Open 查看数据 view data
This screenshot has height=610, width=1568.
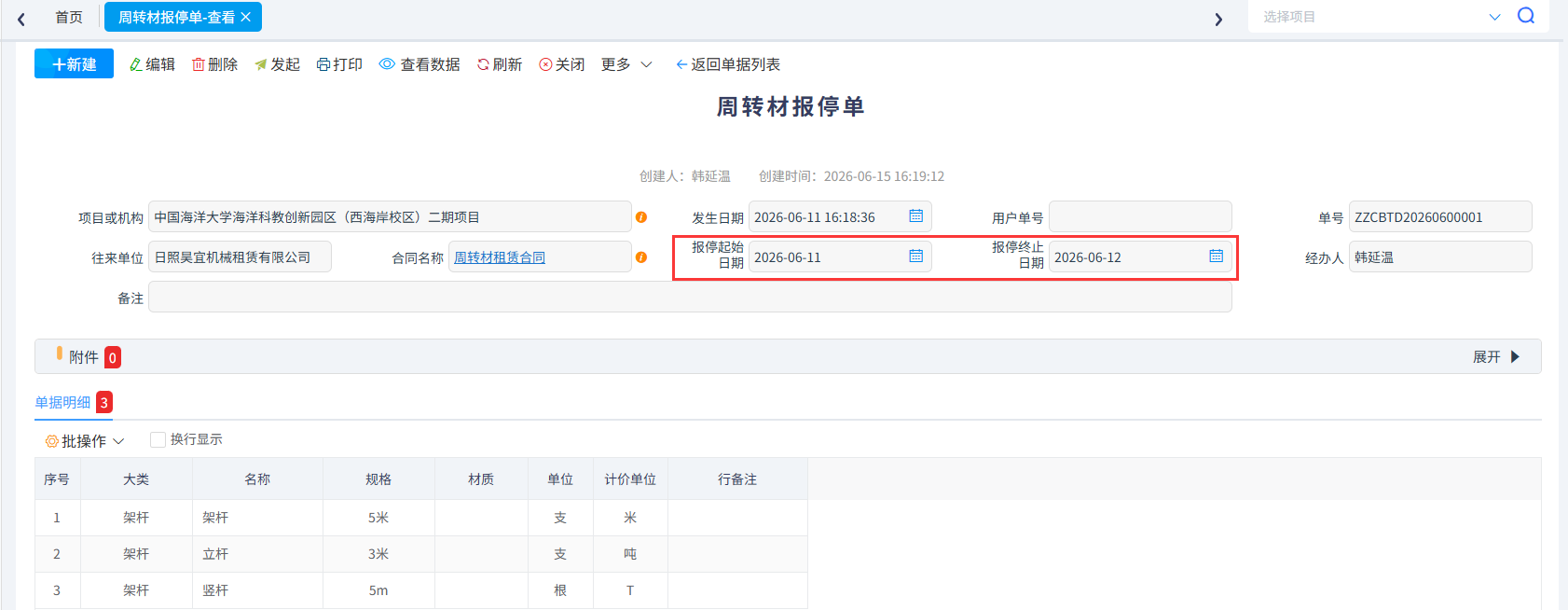pos(420,64)
